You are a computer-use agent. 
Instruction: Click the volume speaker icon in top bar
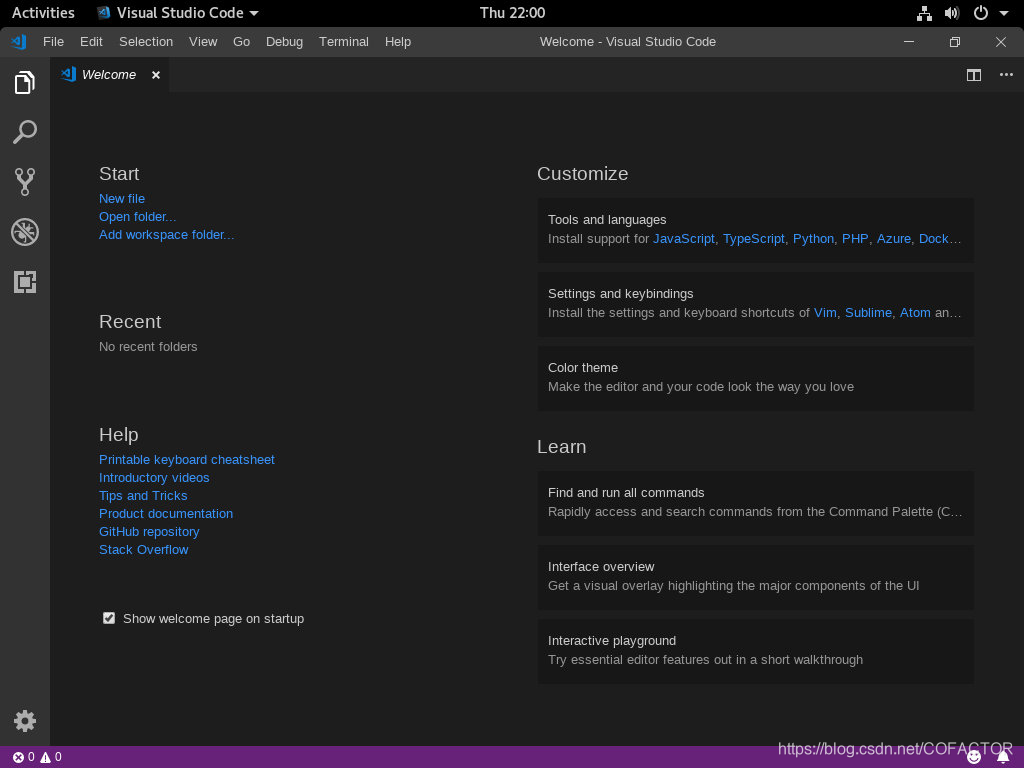pyautogui.click(x=952, y=13)
